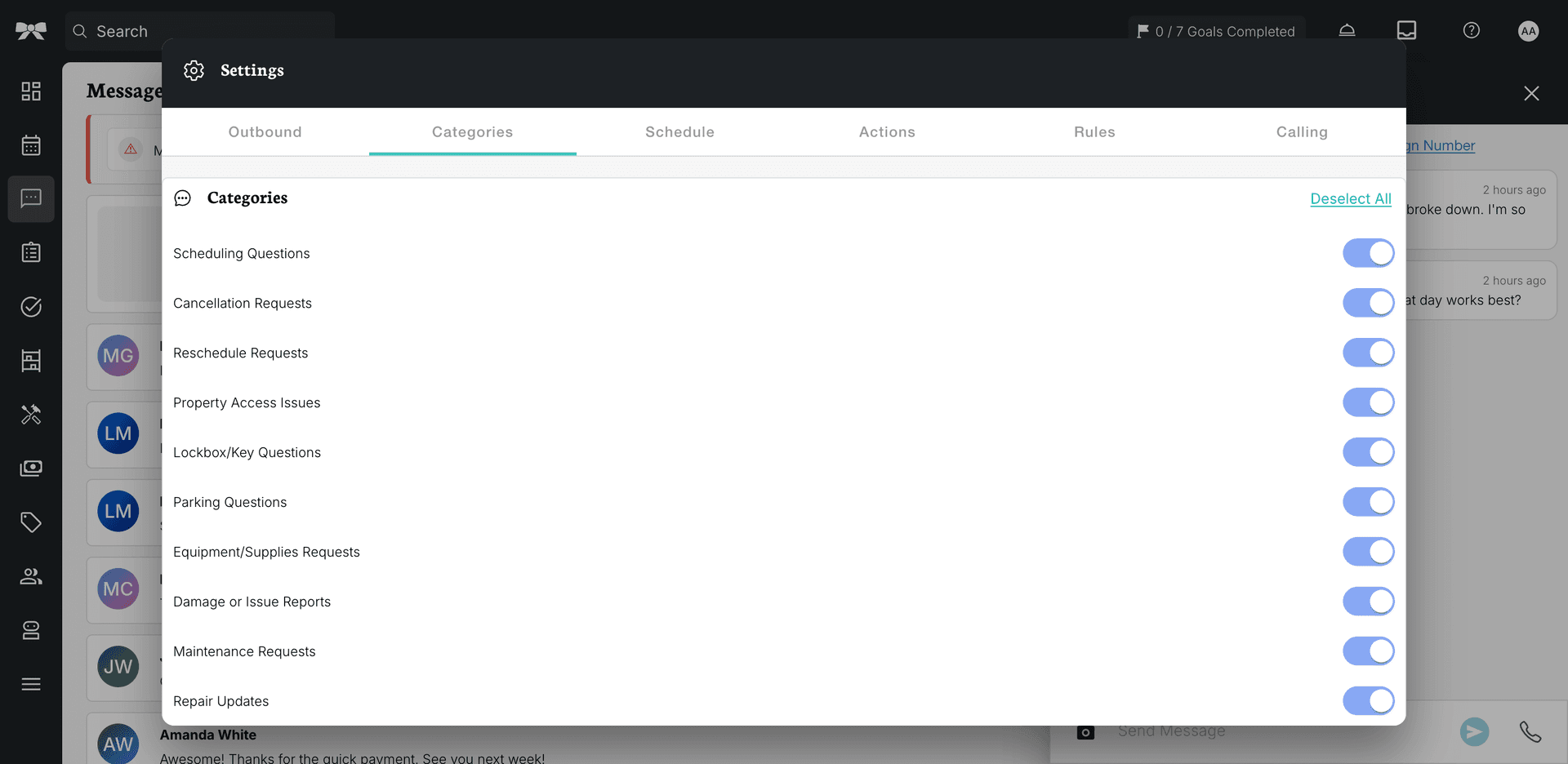Image resolution: width=1568 pixels, height=764 pixels.
Task: Disable the Scheduling Questions toggle
Action: pos(1368,253)
